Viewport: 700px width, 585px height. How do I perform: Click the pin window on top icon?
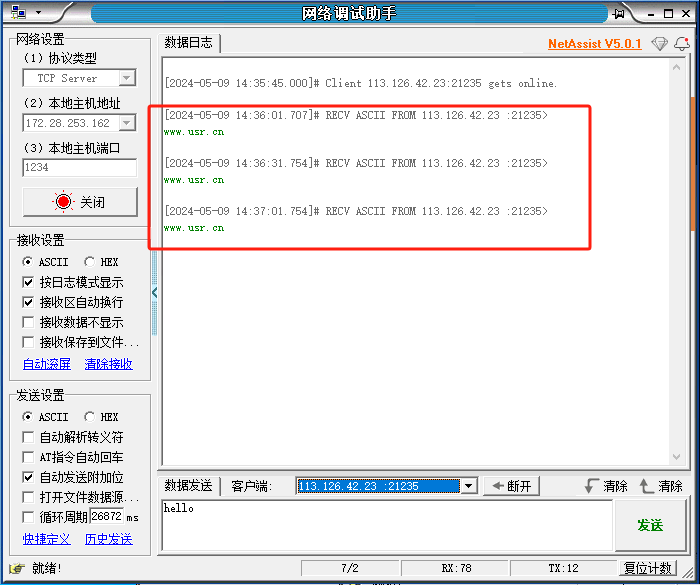pyautogui.click(x=619, y=14)
